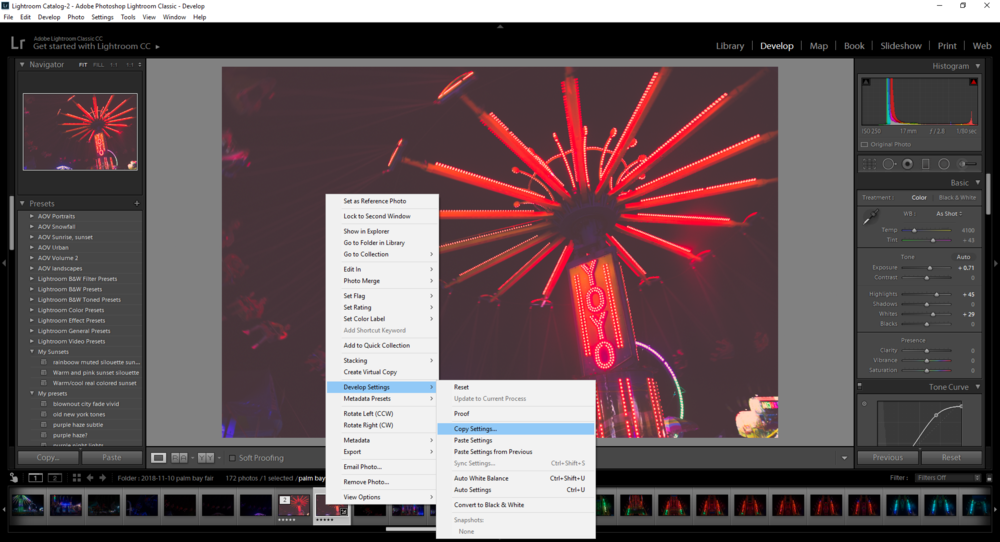This screenshot has width=1000, height=542.
Task: Open the WB As Shot dropdown
Action: click(x=950, y=213)
